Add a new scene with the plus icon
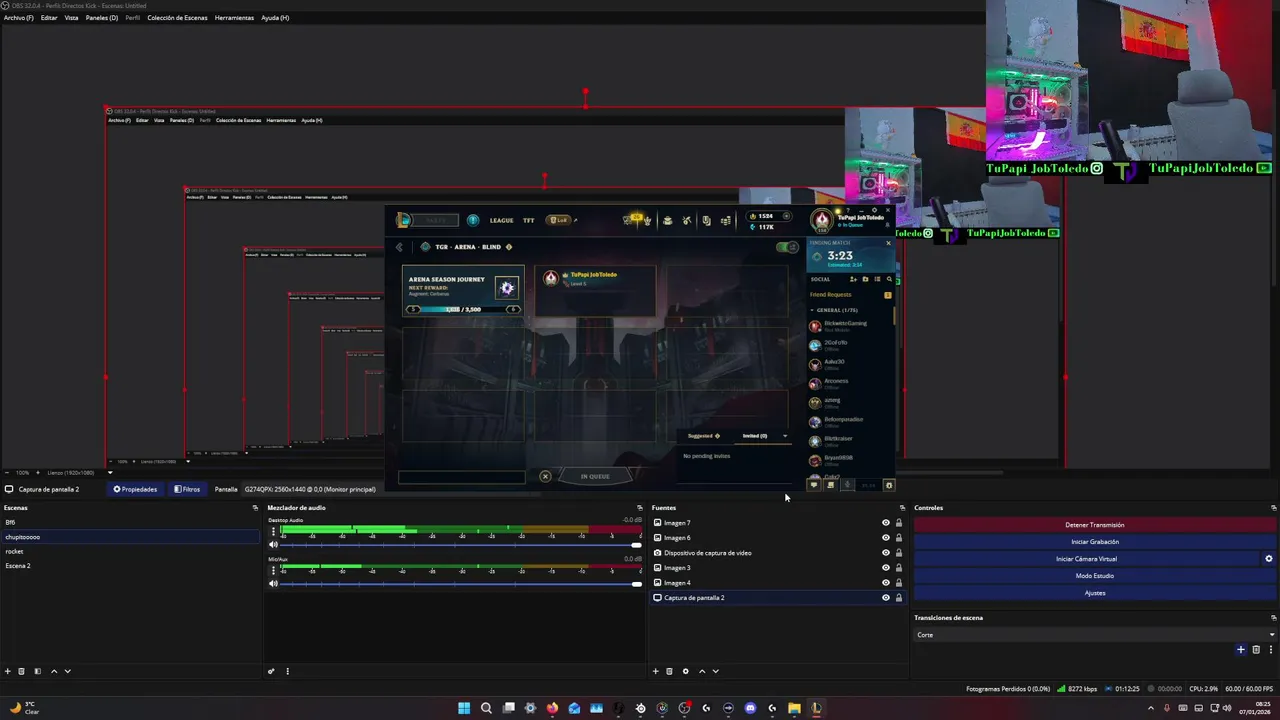1280x720 pixels. tap(7, 671)
